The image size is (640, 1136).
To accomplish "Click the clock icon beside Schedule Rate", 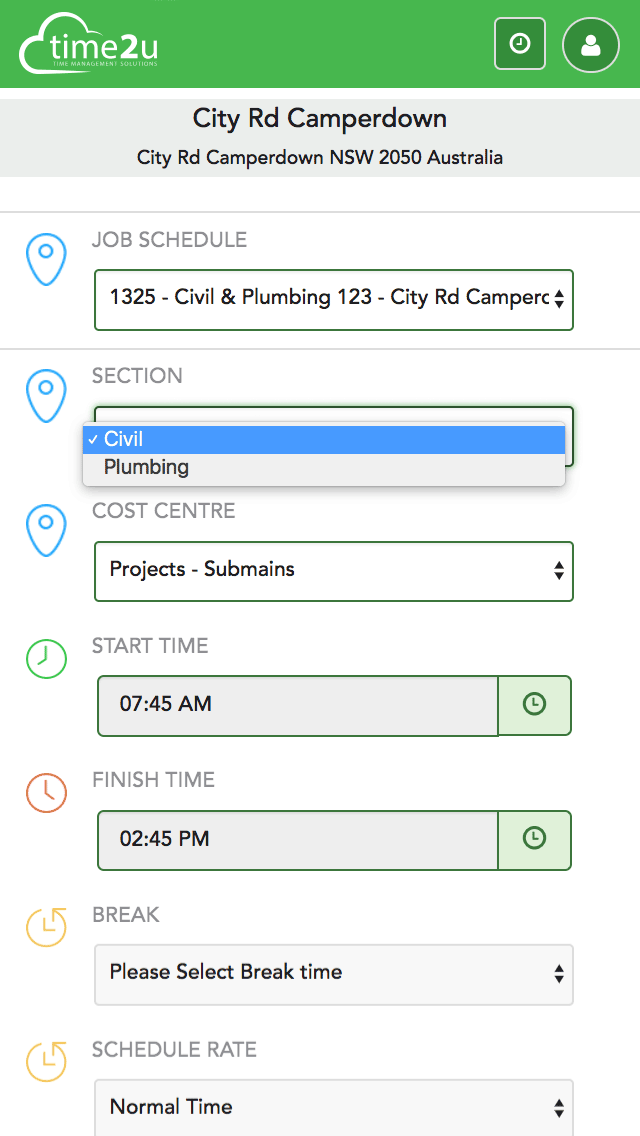I will tap(46, 1062).
